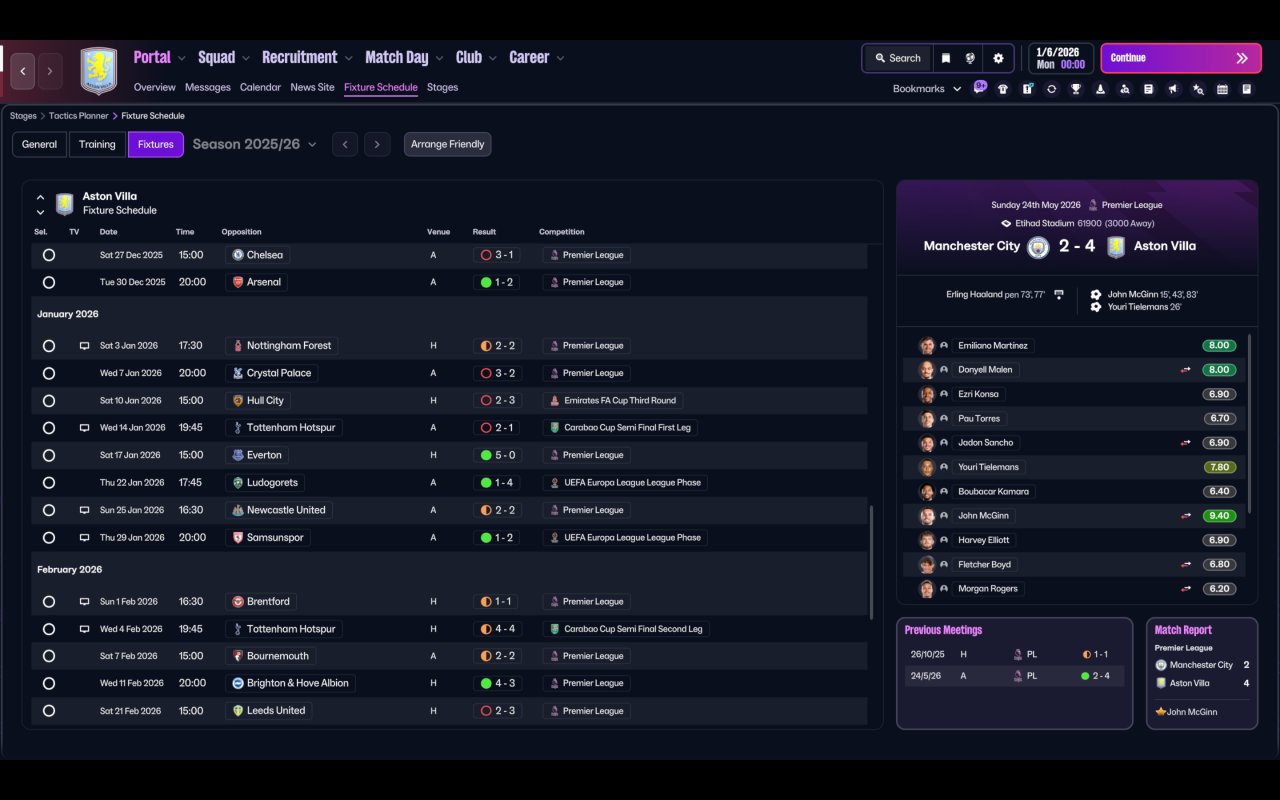This screenshot has width=1280, height=800.
Task: Open the globe world icon
Action: [970, 58]
